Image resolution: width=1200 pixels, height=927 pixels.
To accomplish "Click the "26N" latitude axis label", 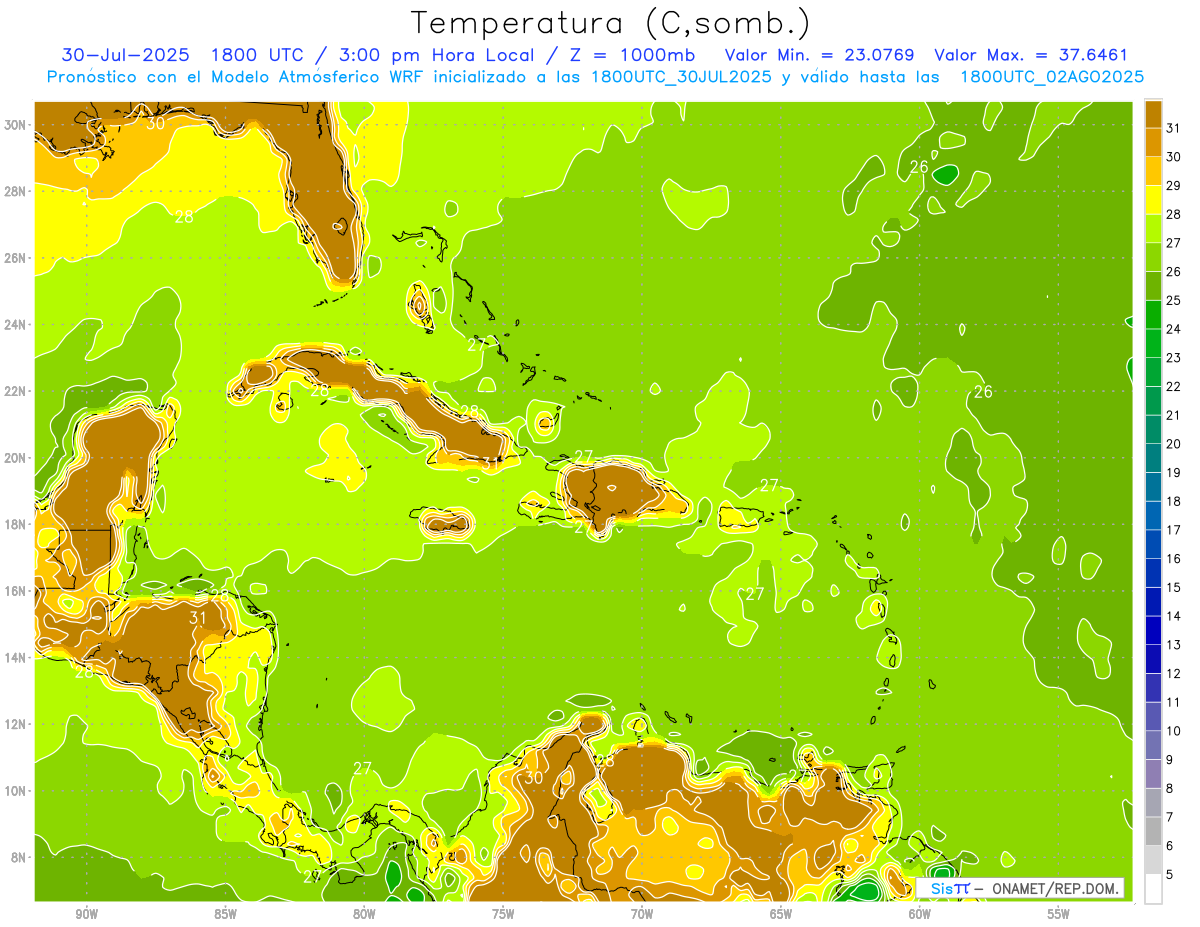I will (16, 258).
